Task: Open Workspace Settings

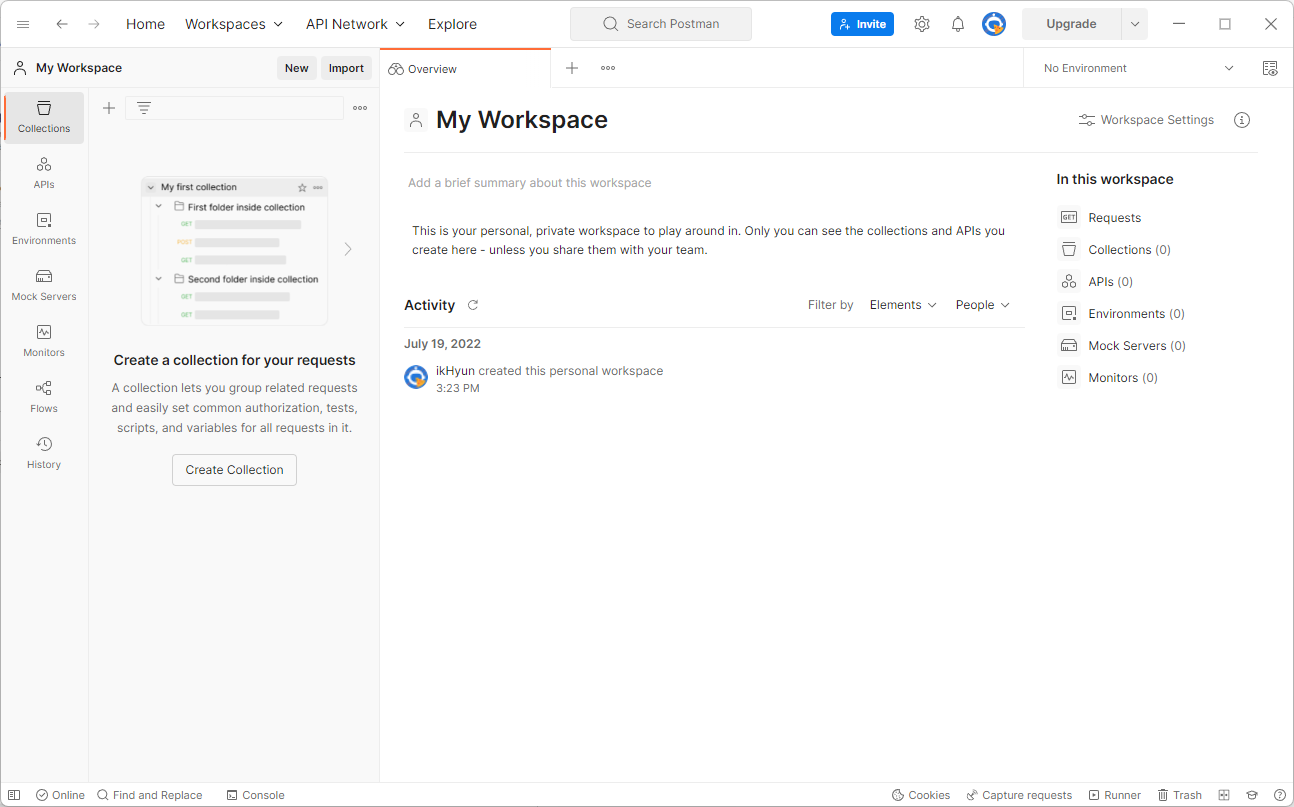Action: (x=1146, y=120)
